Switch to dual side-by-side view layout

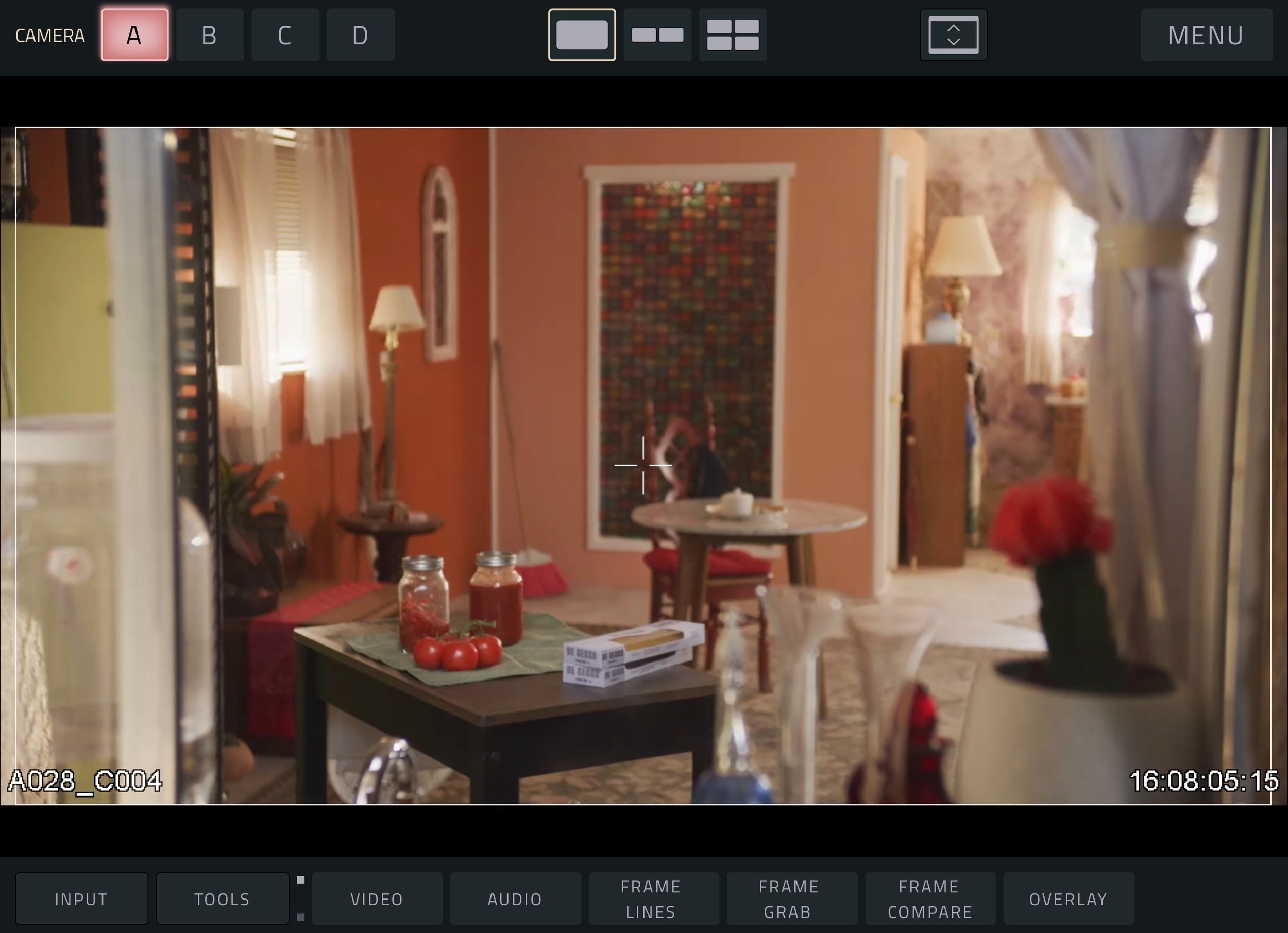pyautogui.click(x=657, y=35)
